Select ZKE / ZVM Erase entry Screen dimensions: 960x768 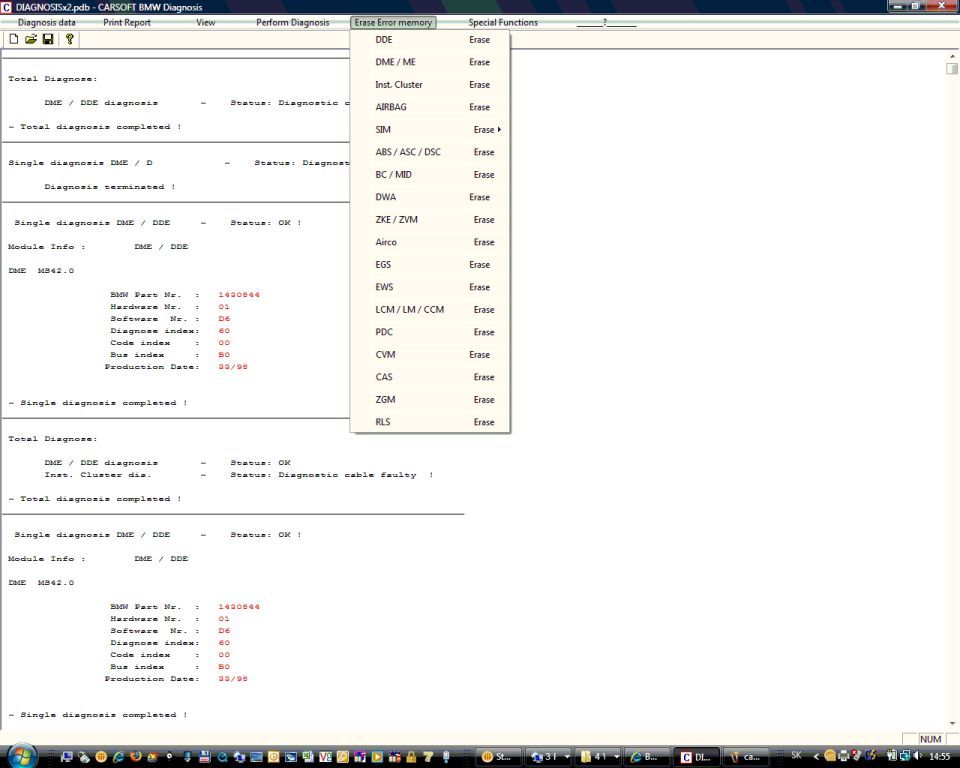(x=430, y=219)
